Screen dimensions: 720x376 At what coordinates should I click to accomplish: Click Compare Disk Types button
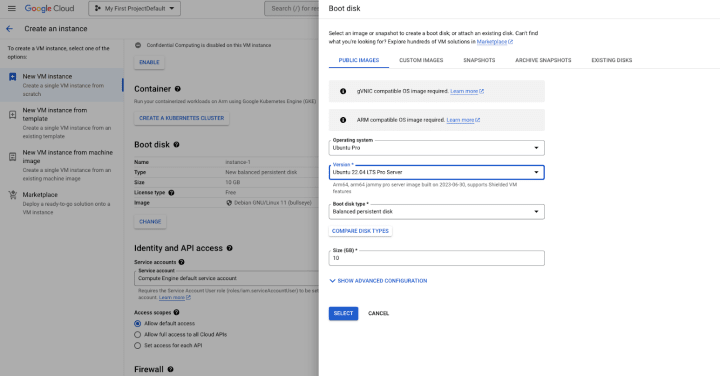click(x=360, y=231)
